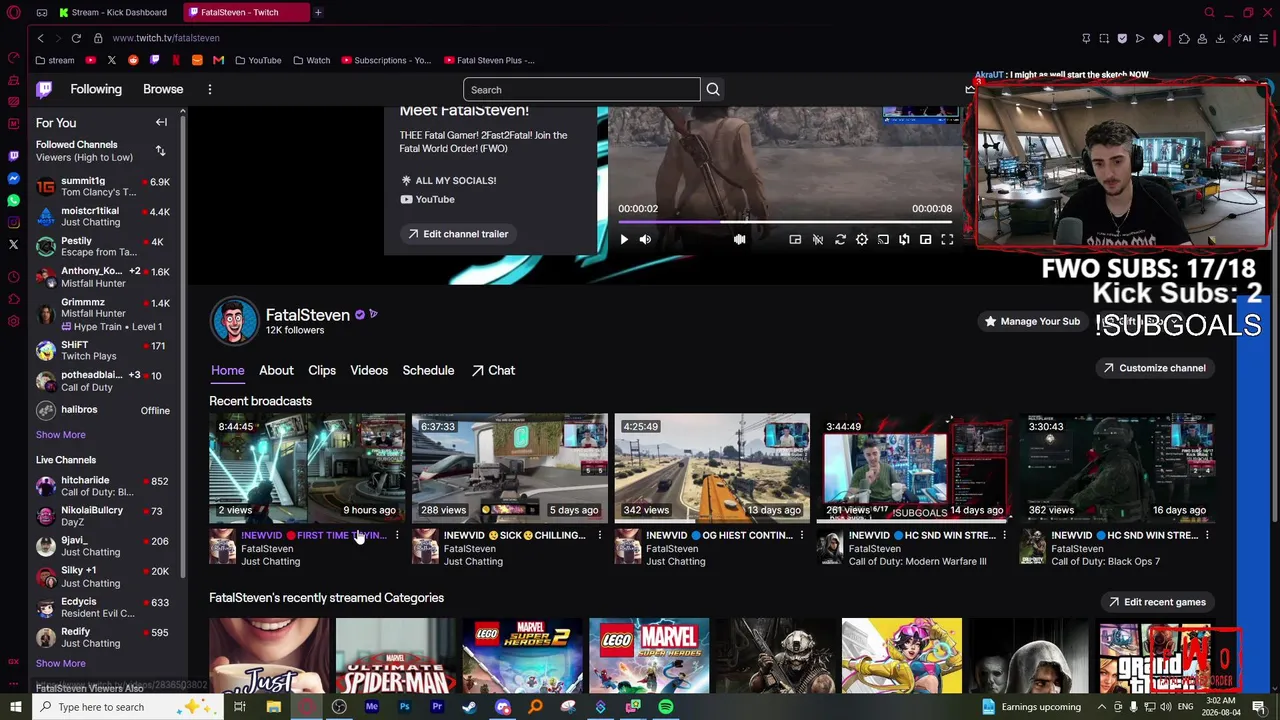1280x720 pixels.
Task: Switch to the Clips tab
Action: click(x=322, y=370)
